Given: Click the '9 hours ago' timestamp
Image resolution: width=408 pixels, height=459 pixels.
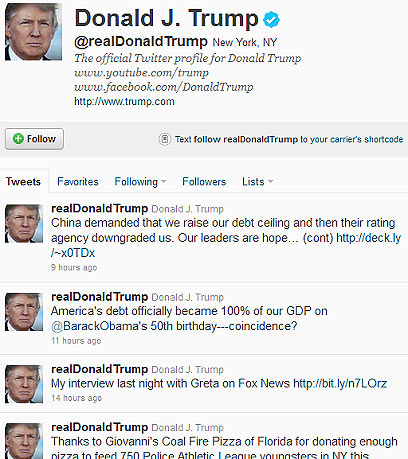Looking at the screenshot, I should 74,268.
